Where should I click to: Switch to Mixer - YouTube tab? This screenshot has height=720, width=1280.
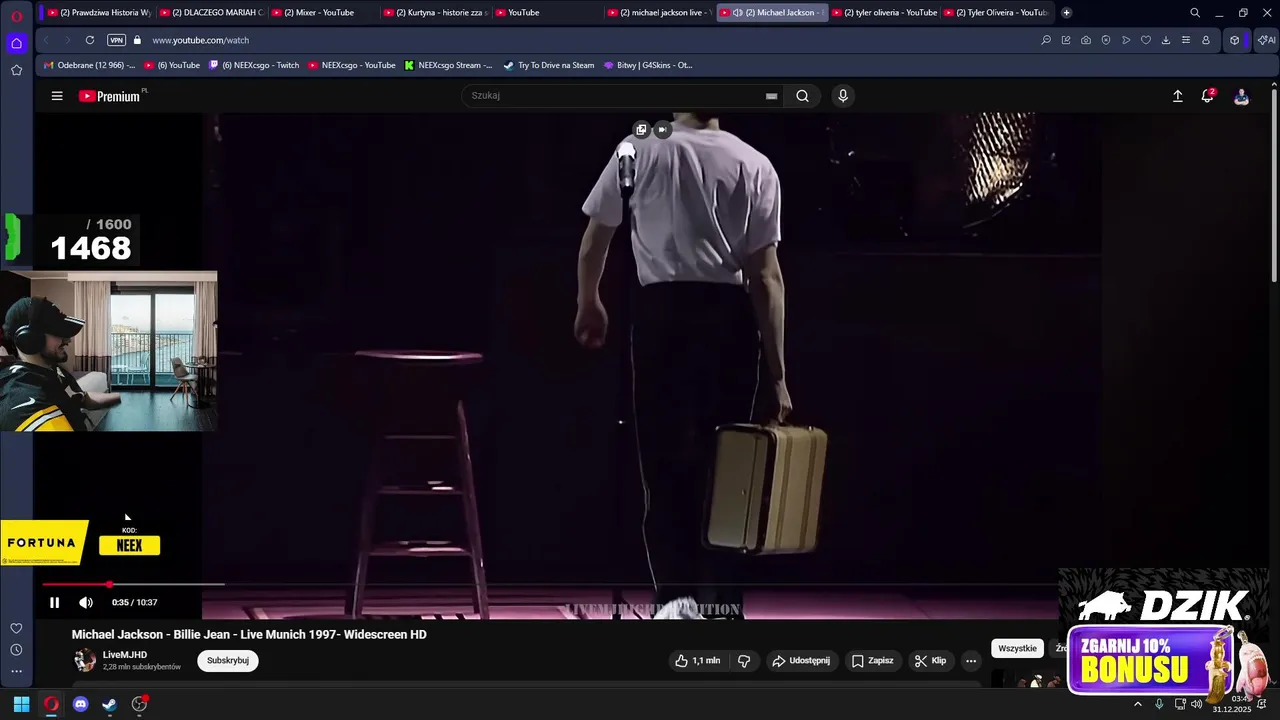tap(323, 13)
